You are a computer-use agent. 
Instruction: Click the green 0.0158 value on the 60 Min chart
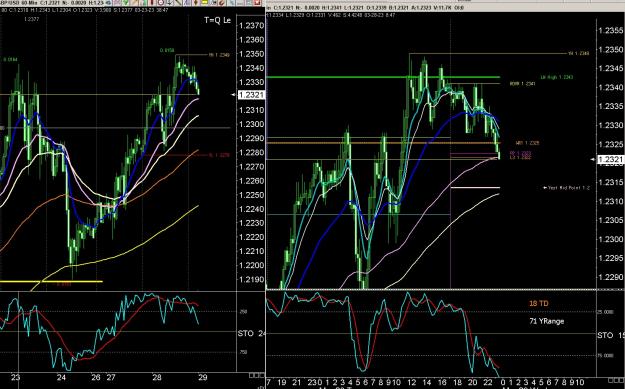167,51
